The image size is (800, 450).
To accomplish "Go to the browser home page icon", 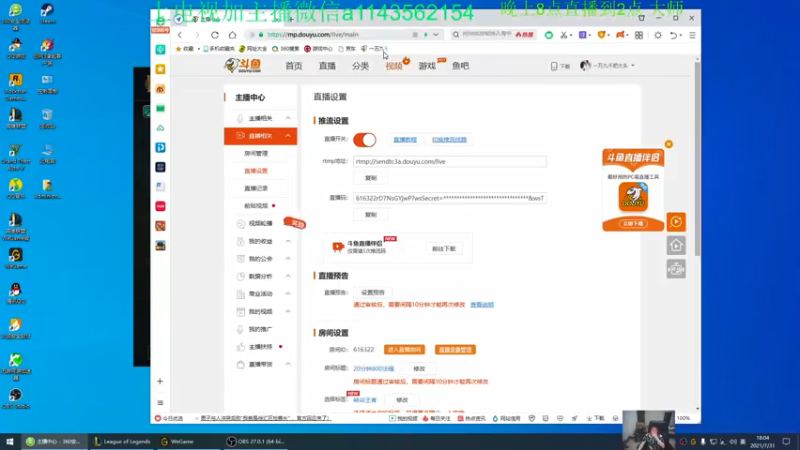I will (233, 35).
